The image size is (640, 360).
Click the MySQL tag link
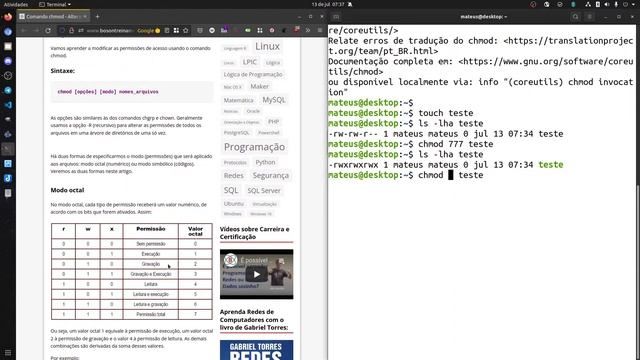tap(274, 100)
